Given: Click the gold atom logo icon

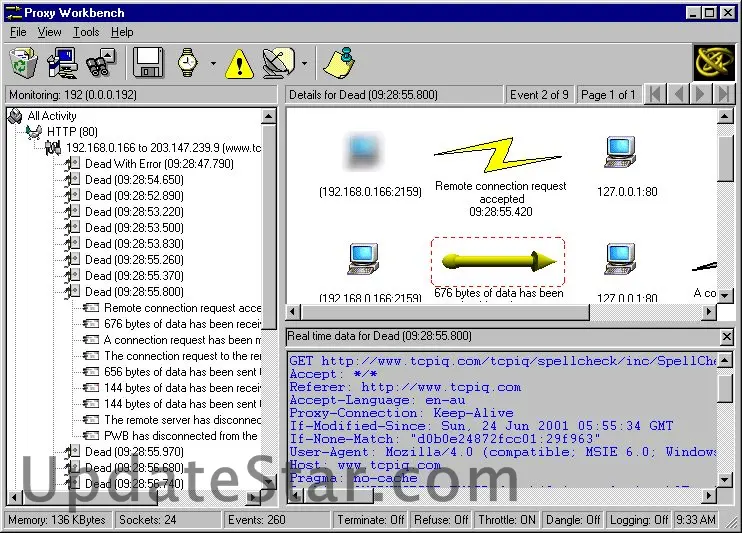Looking at the screenshot, I should point(714,62).
